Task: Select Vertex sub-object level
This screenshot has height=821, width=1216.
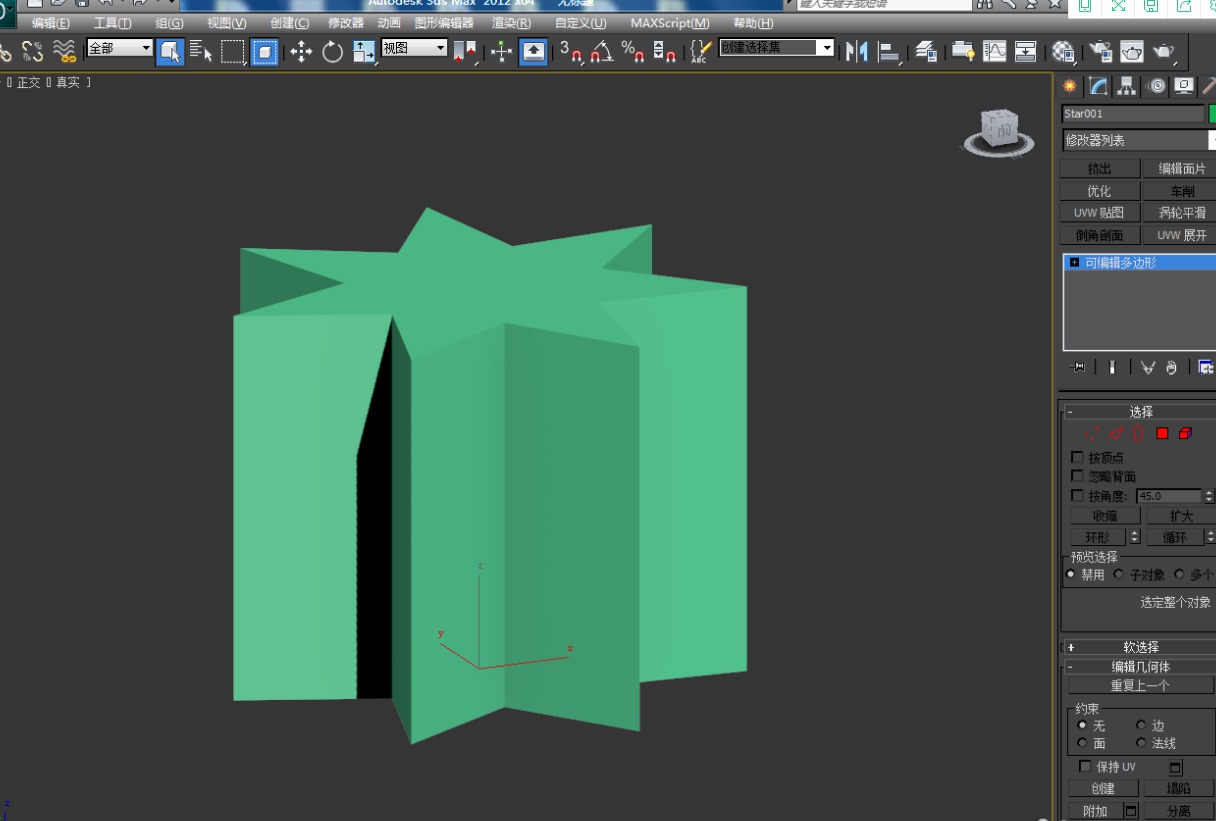Action: coord(1092,433)
